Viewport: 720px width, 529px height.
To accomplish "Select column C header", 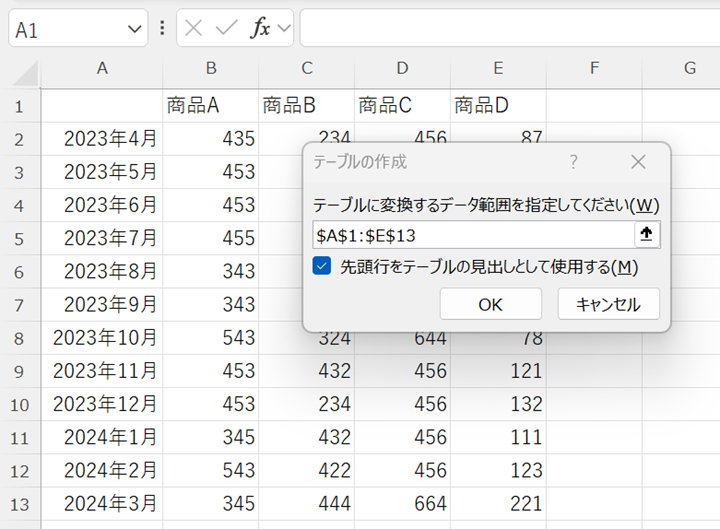I will (307, 68).
